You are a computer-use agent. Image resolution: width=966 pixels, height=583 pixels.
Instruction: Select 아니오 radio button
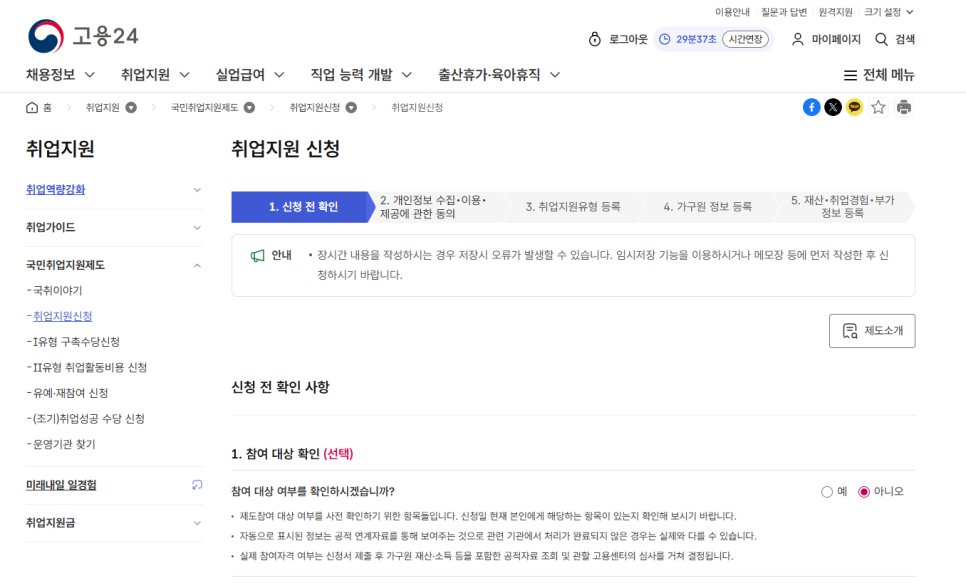864,492
